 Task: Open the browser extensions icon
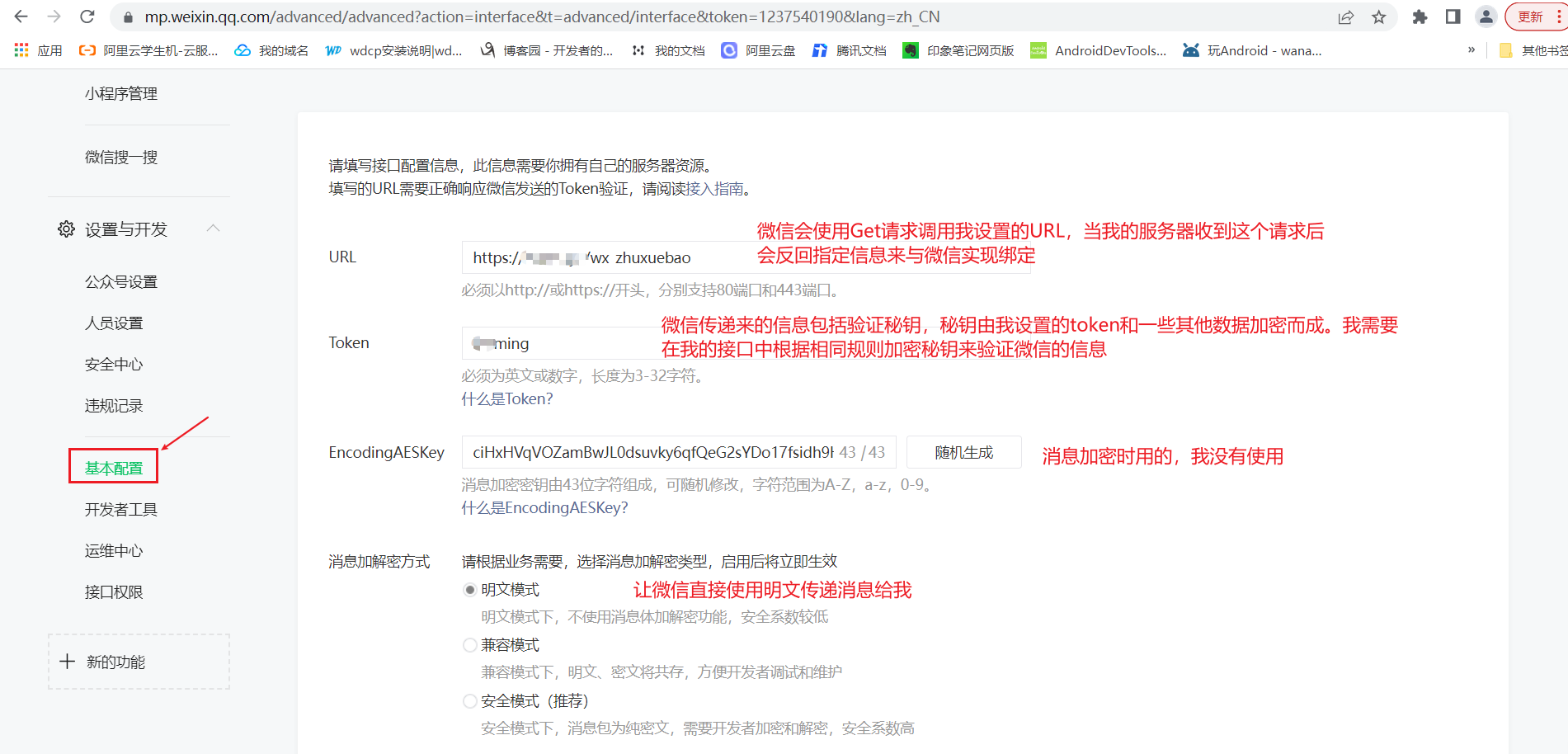click(1421, 16)
